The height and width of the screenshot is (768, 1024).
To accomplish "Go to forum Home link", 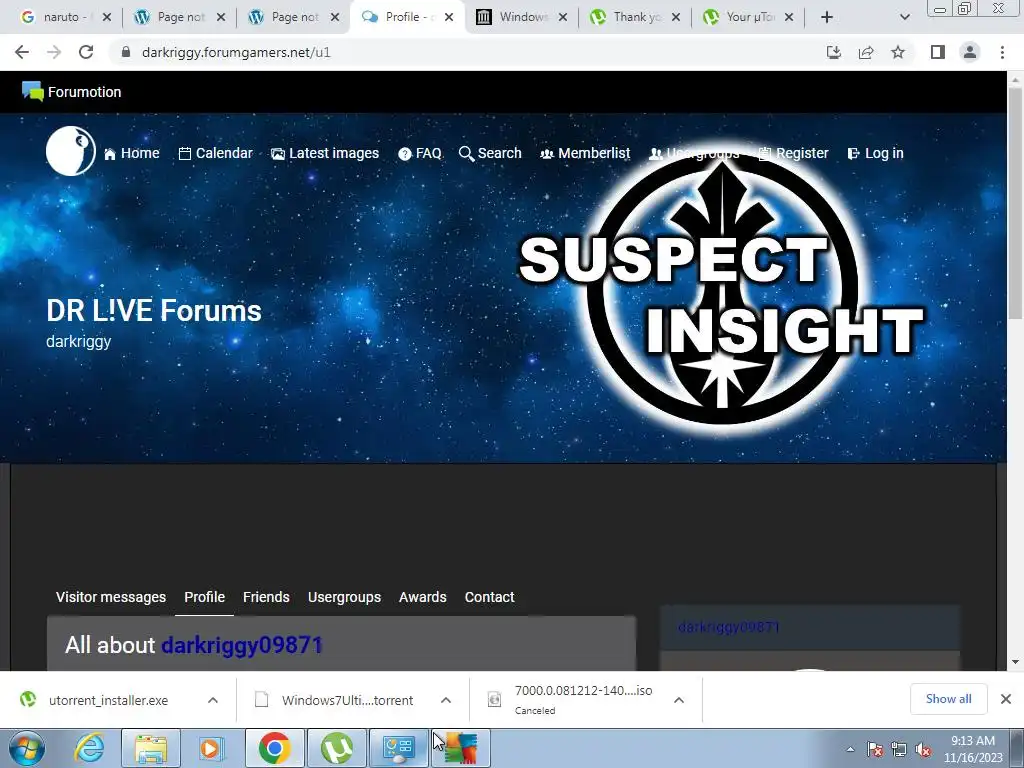I will 132,153.
